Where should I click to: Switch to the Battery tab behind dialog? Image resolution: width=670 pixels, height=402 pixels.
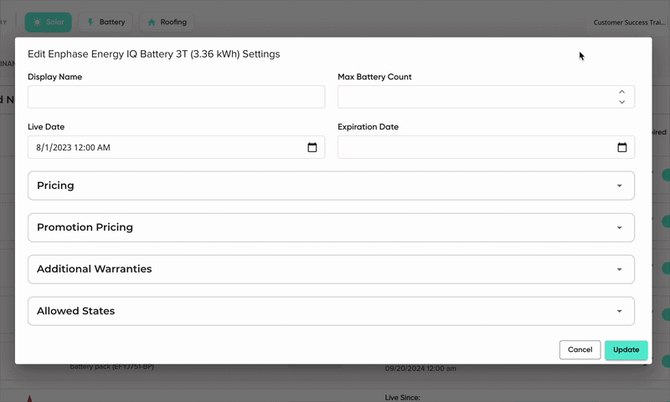[x=106, y=22]
